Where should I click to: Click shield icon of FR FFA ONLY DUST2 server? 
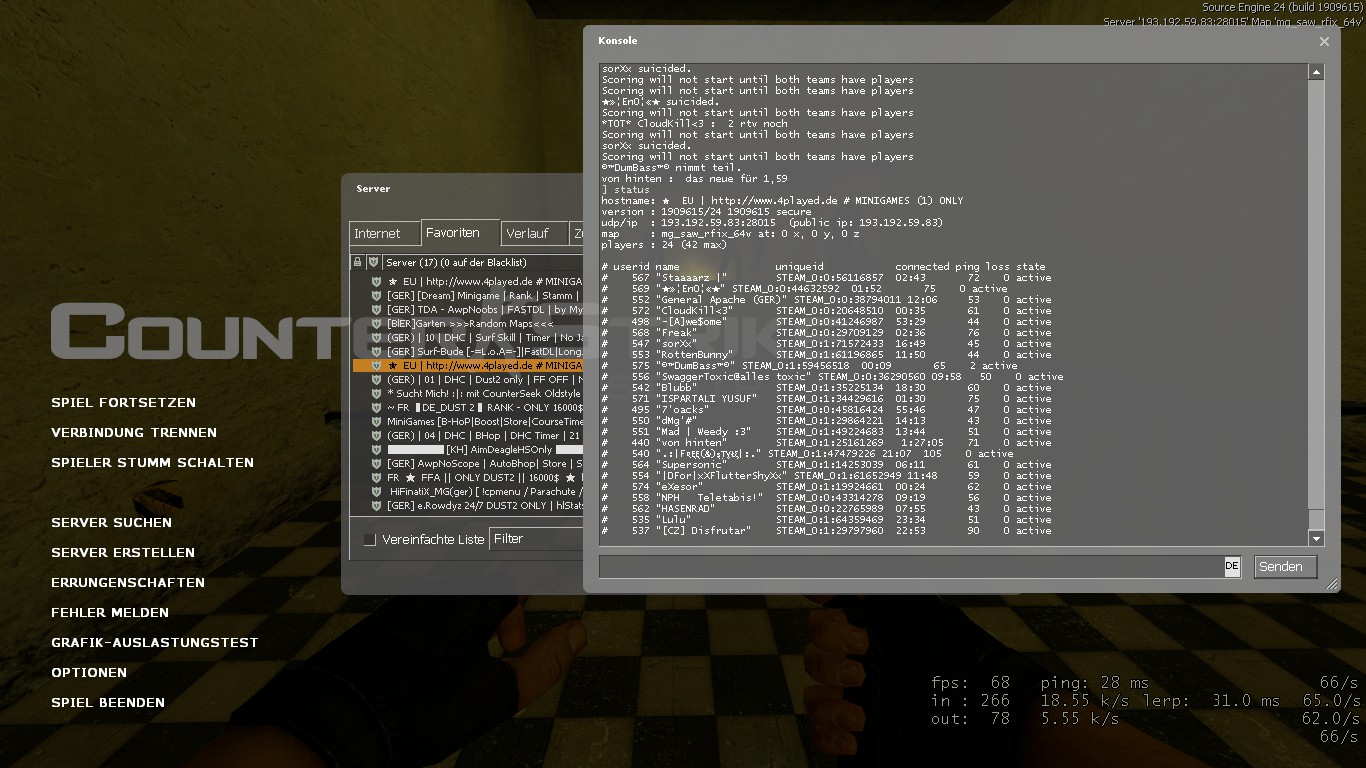[x=376, y=478]
